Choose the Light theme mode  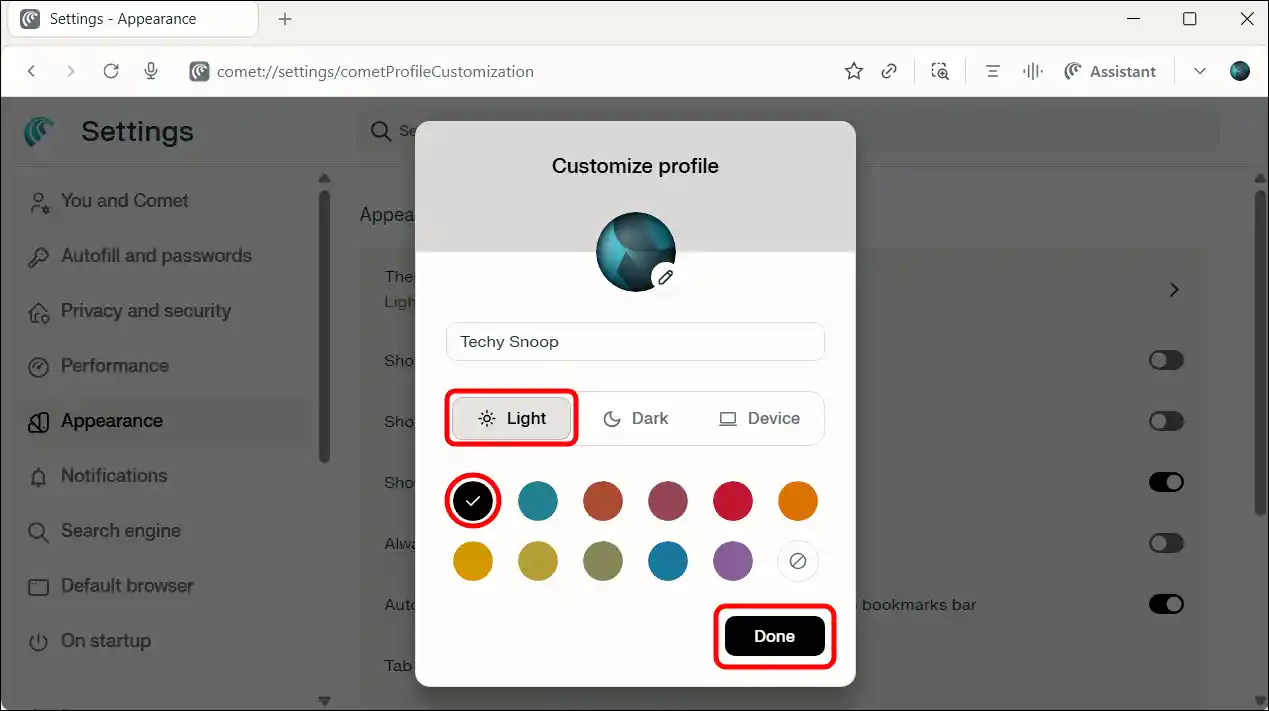pos(512,419)
